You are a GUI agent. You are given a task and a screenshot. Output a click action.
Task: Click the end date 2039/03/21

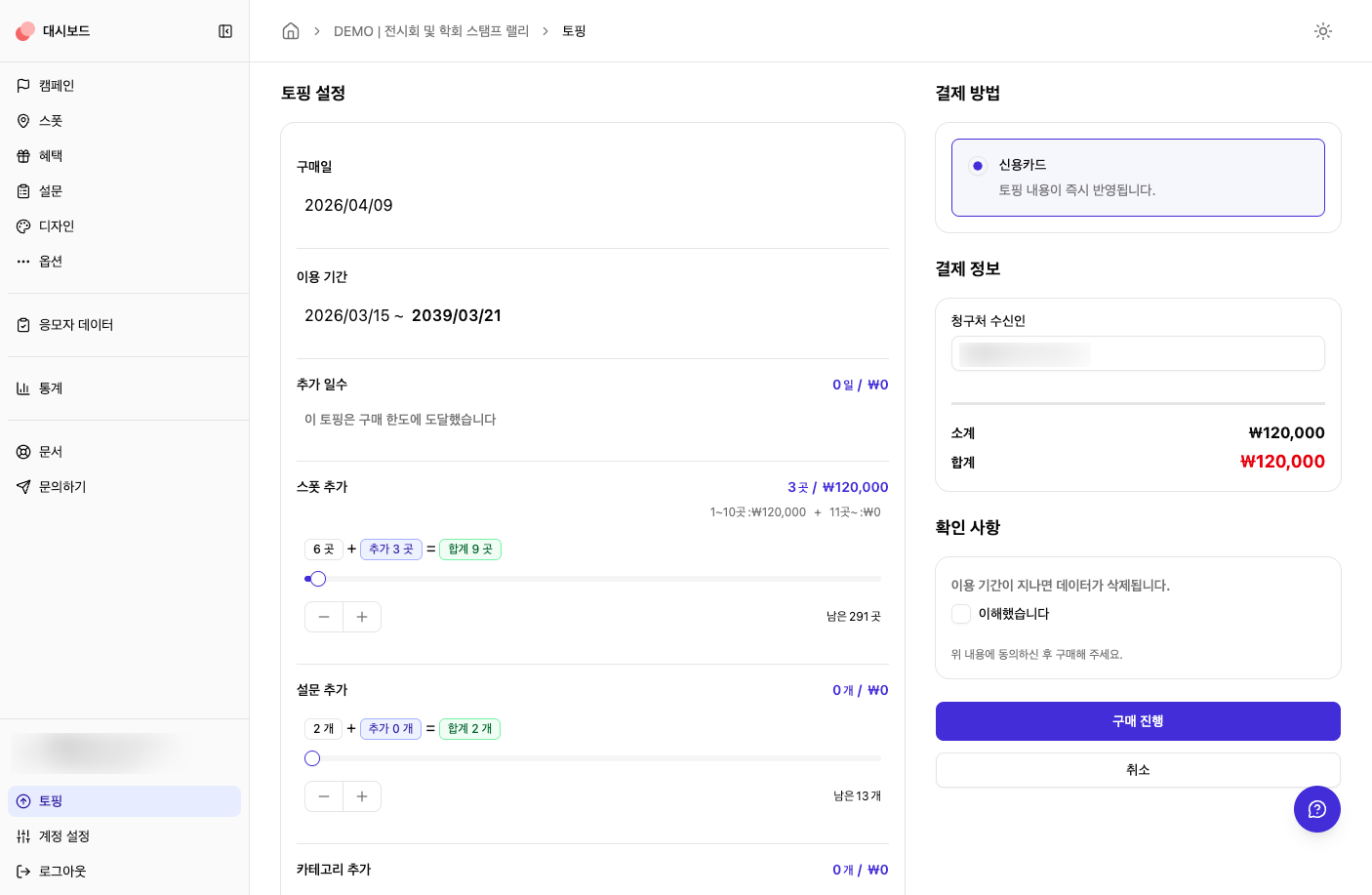pos(457,315)
